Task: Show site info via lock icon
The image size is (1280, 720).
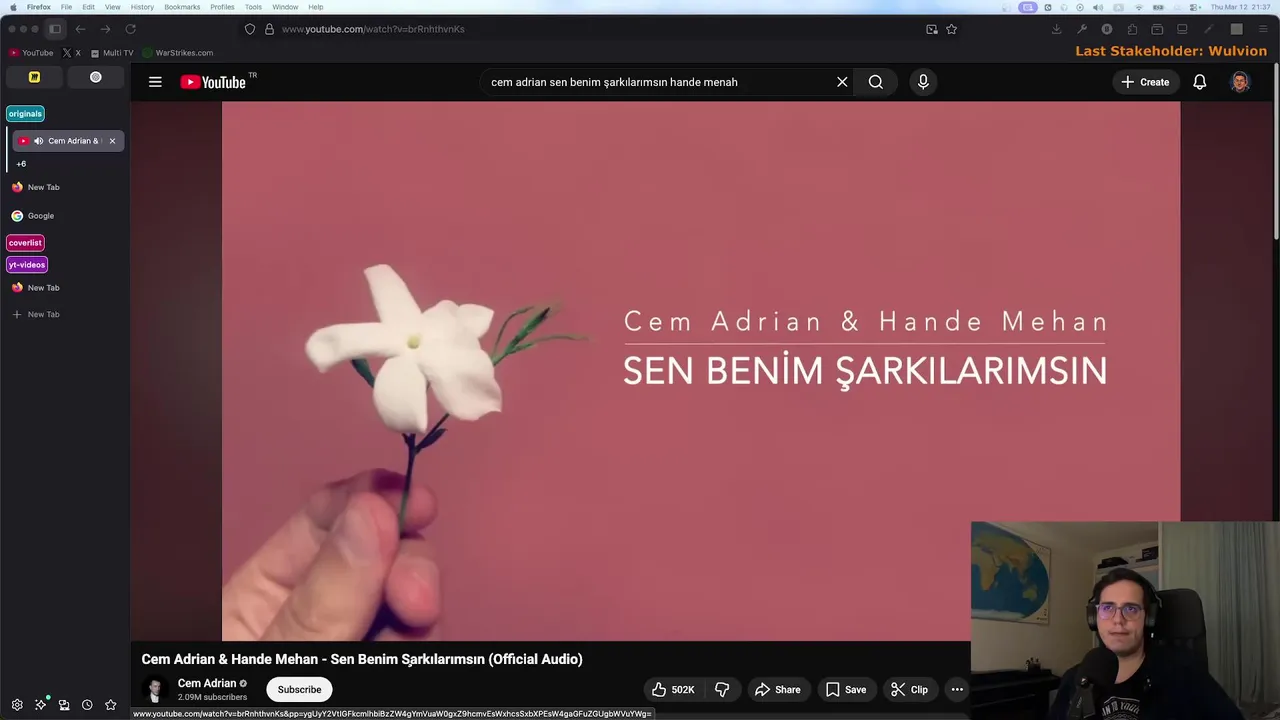Action: (x=269, y=29)
